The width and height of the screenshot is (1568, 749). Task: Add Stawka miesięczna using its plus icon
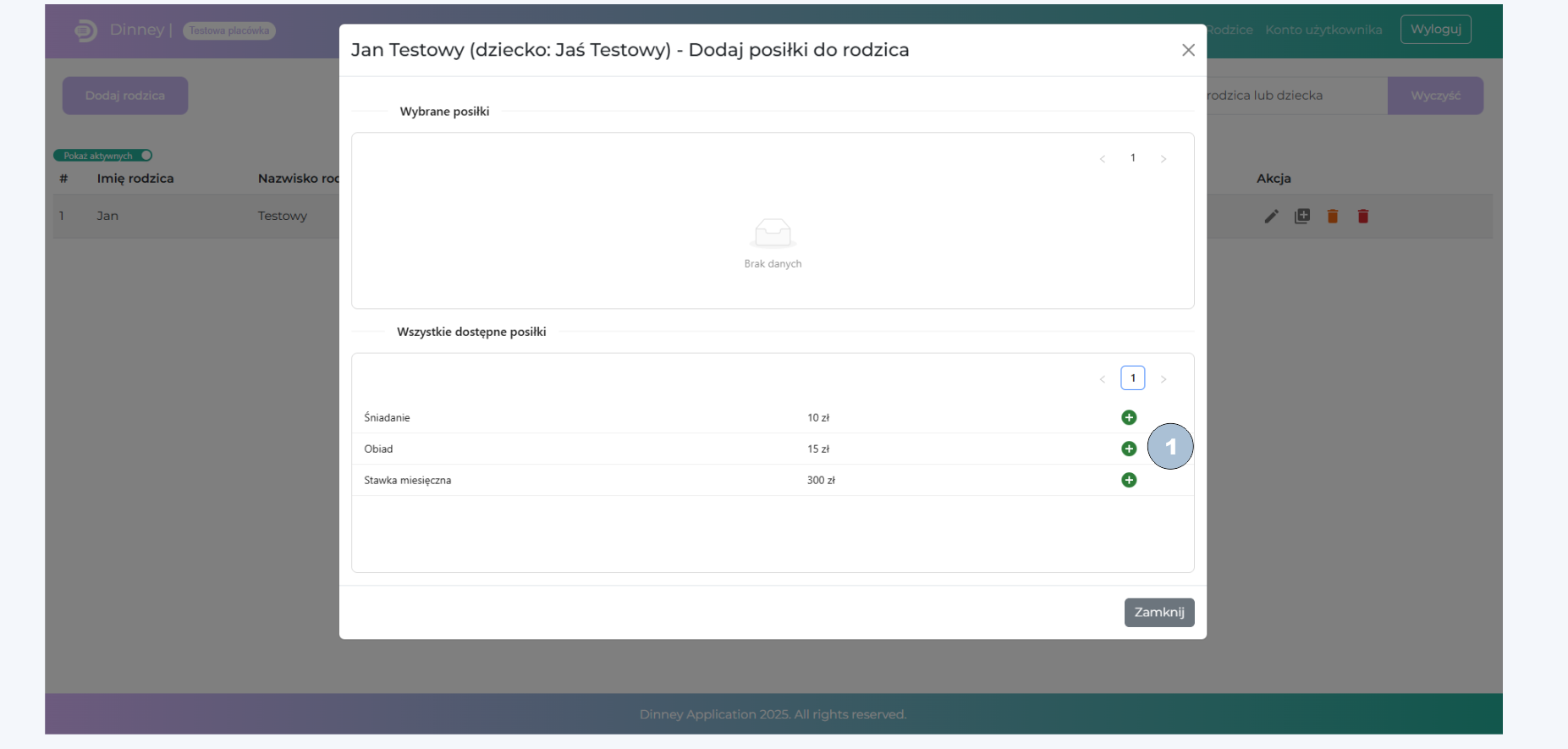point(1128,480)
